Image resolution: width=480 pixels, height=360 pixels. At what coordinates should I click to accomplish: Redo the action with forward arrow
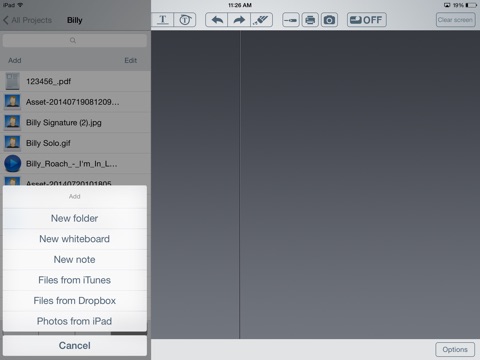[239, 20]
